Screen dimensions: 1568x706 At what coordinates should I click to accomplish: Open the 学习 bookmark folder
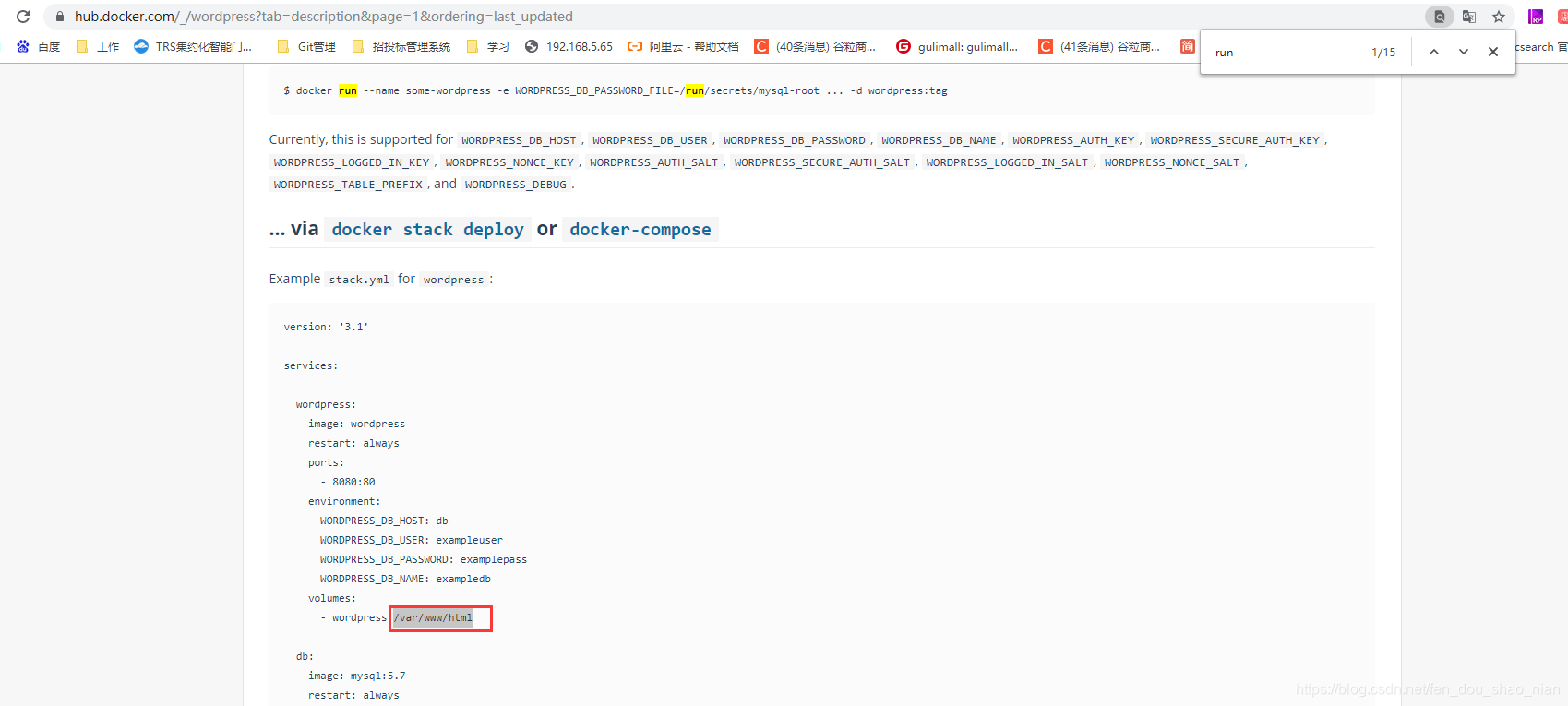coord(488,46)
